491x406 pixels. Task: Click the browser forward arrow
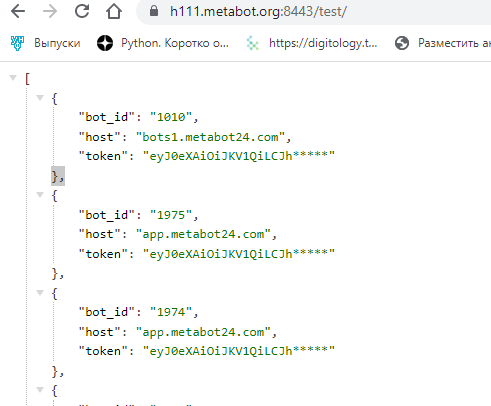(50, 11)
